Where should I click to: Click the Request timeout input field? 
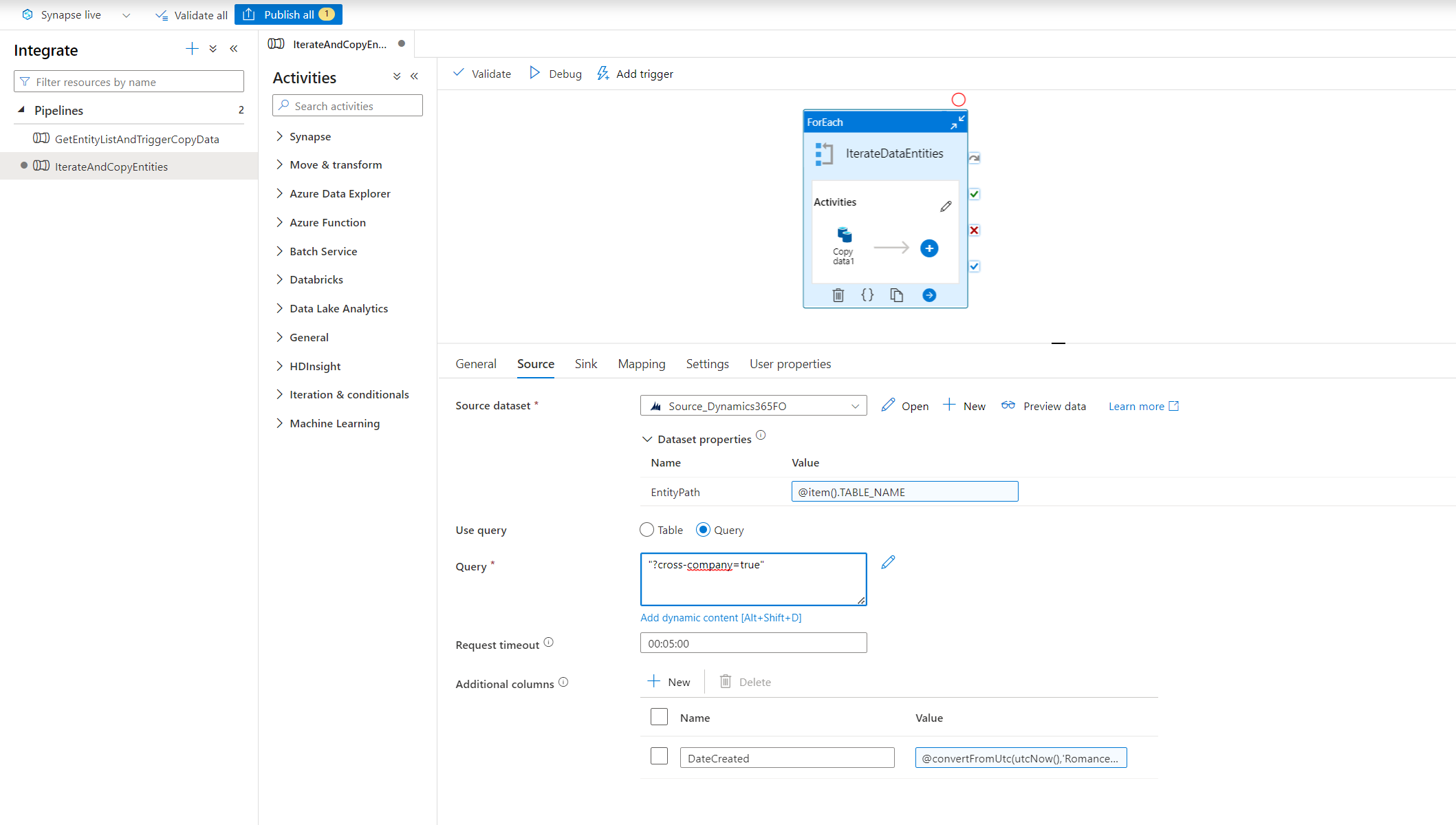click(x=753, y=643)
